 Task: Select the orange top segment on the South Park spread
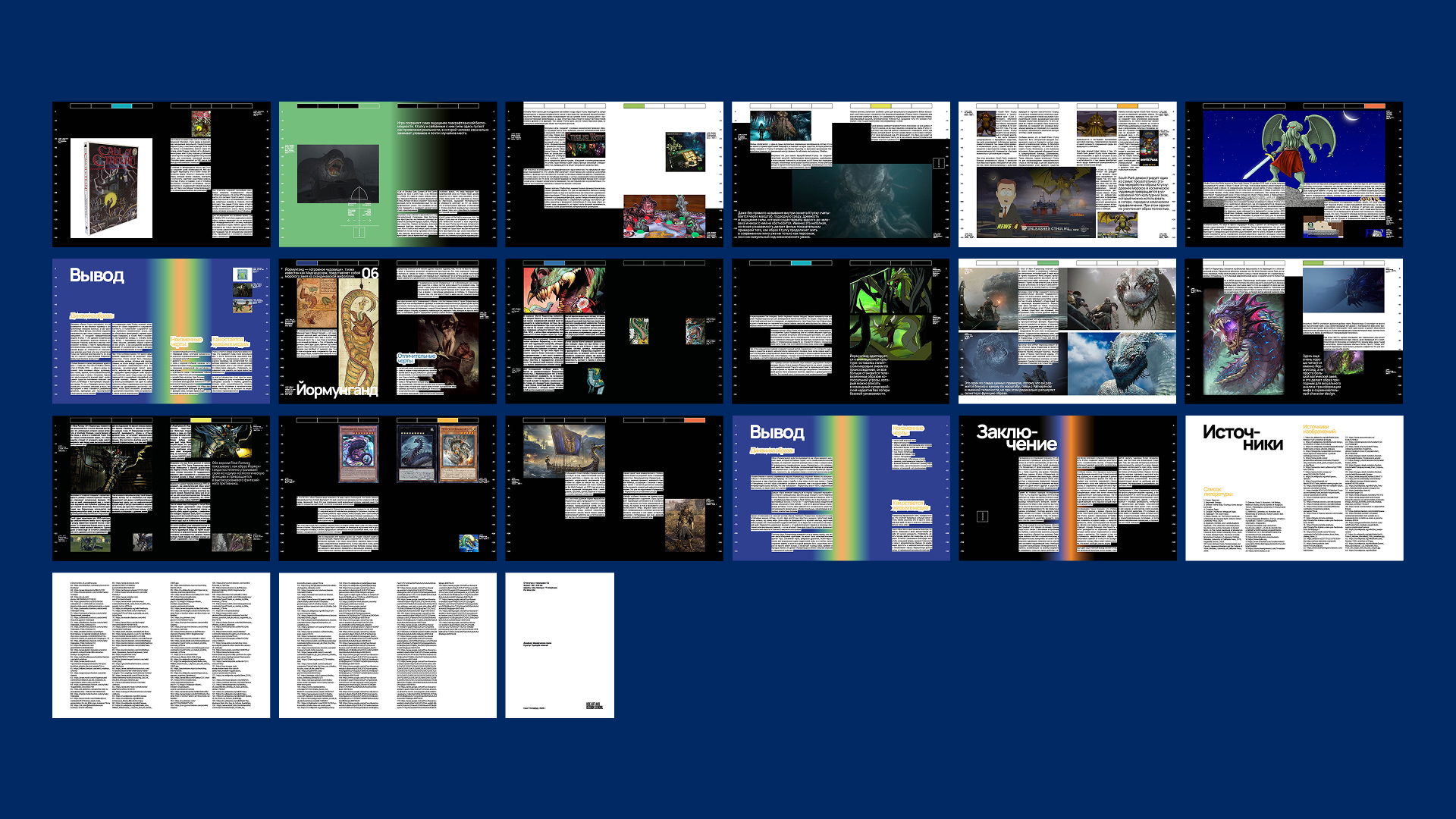coord(1127,106)
